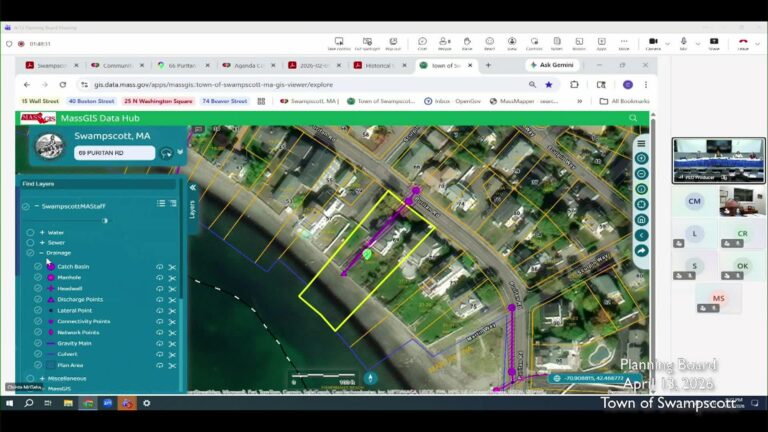Reload the browser page
This screenshot has height=432, width=768.
[63, 85]
